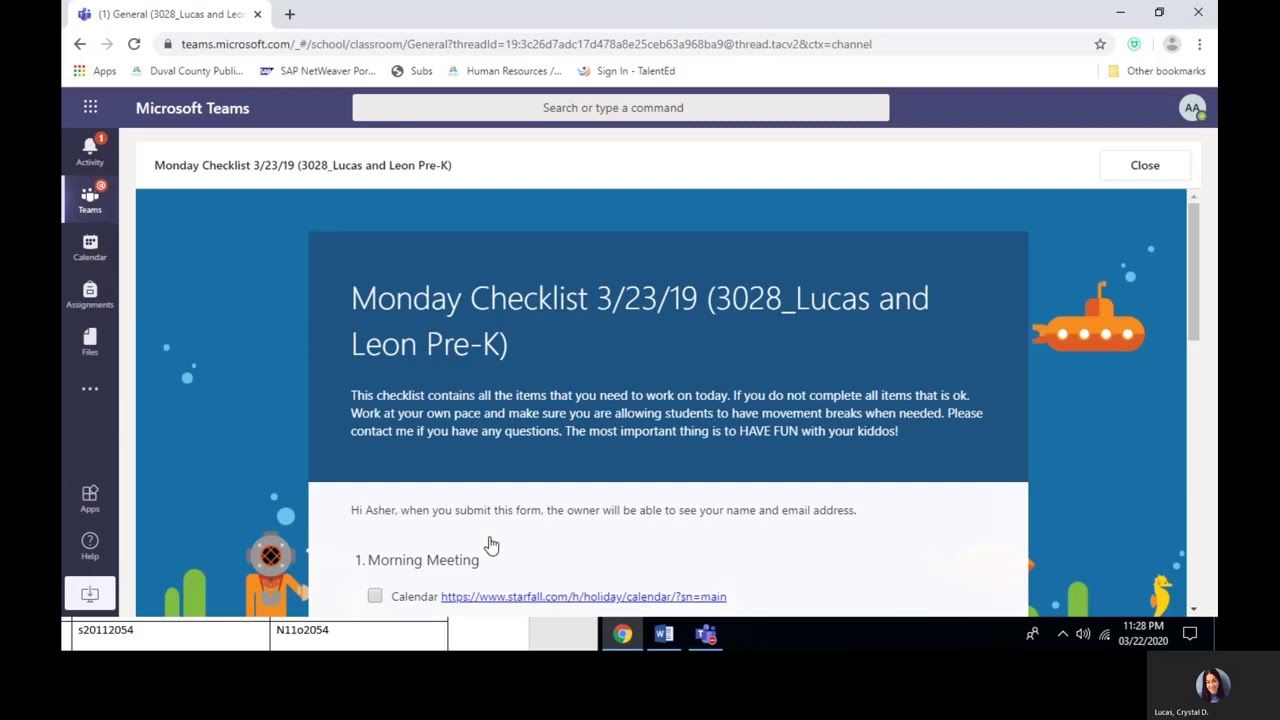Open Teams from the taskbar
The image size is (1280, 720).
[706, 634]
